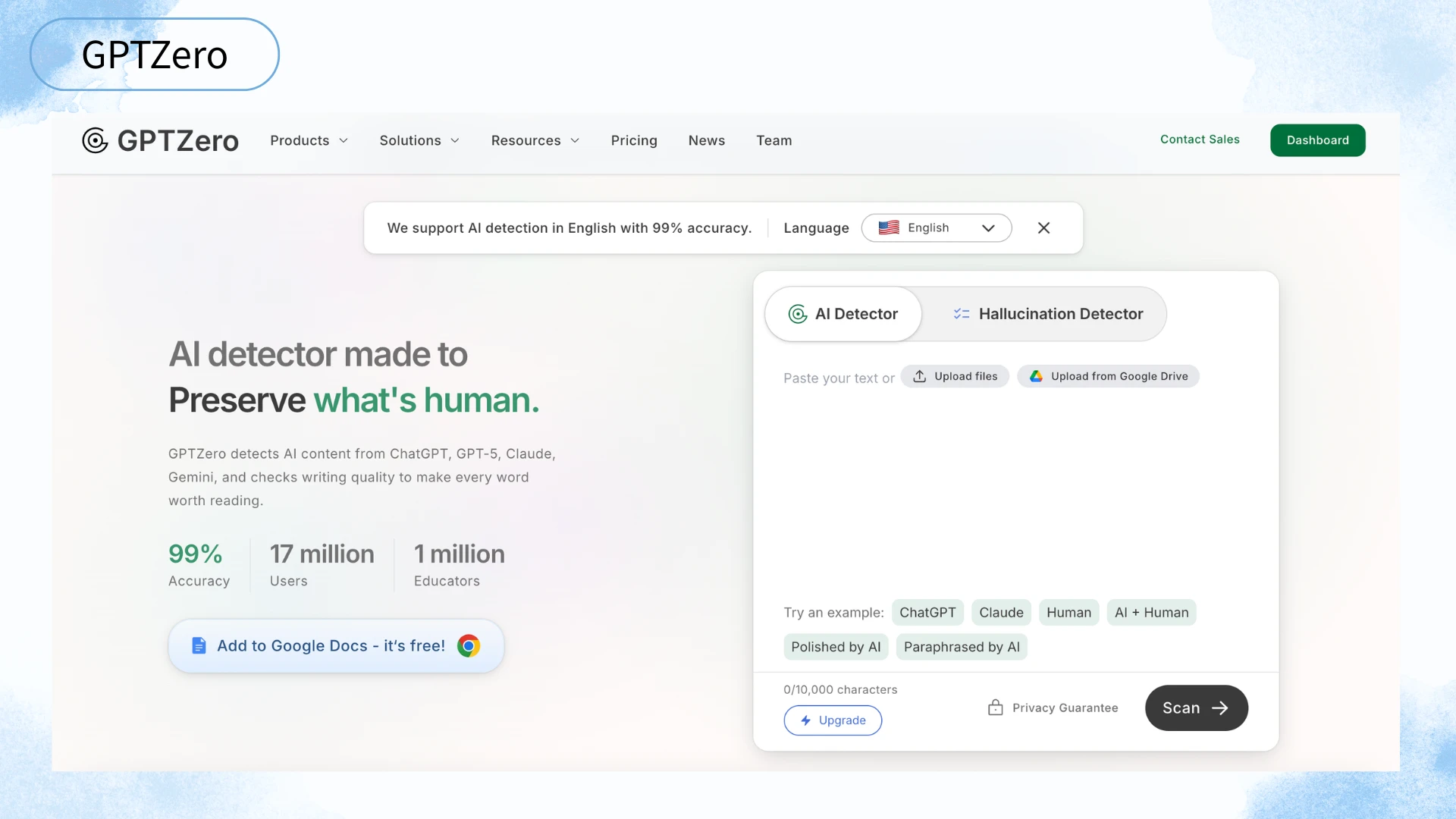The width and height of the screenshot is (1456, 819).
Task: Load the Polished by AI example
Action: [x=836, y=647]
